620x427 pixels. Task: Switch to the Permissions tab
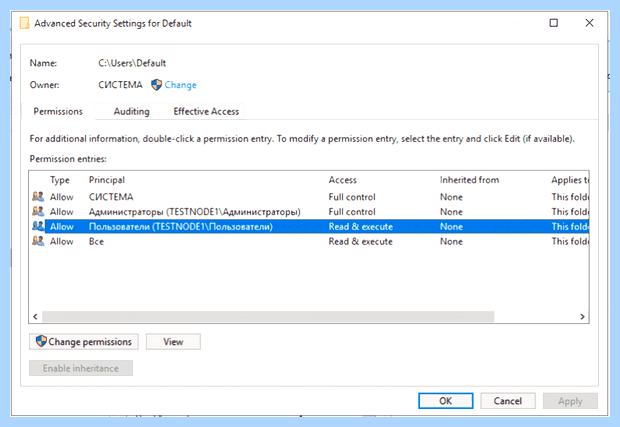tap(58, 111)
